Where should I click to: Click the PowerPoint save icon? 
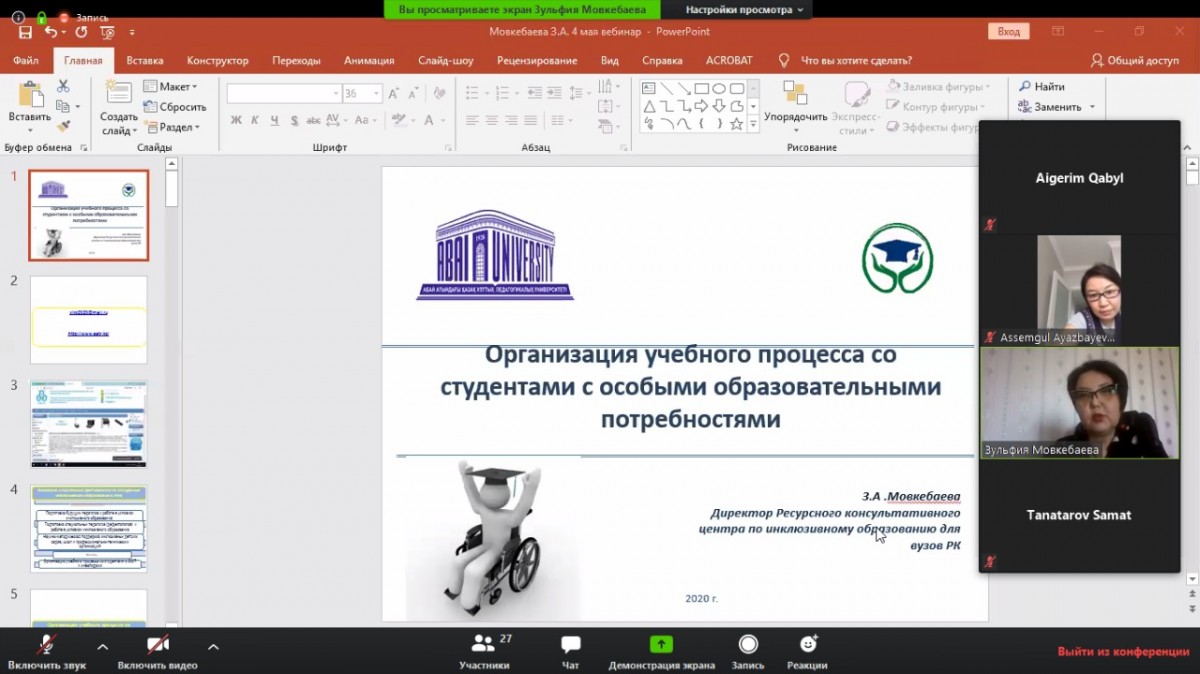(25, 32)
